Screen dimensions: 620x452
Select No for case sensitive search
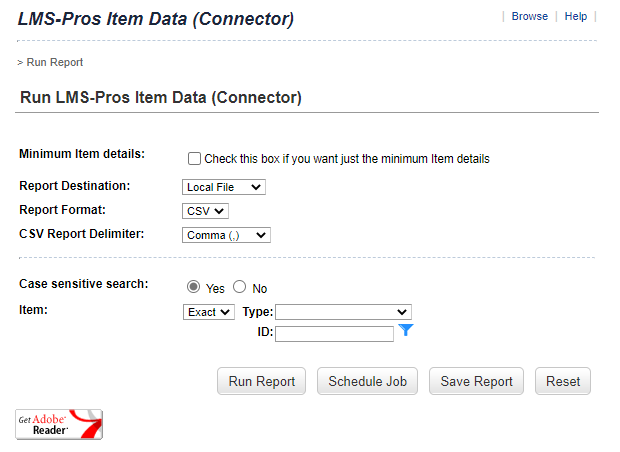point(240,287)
